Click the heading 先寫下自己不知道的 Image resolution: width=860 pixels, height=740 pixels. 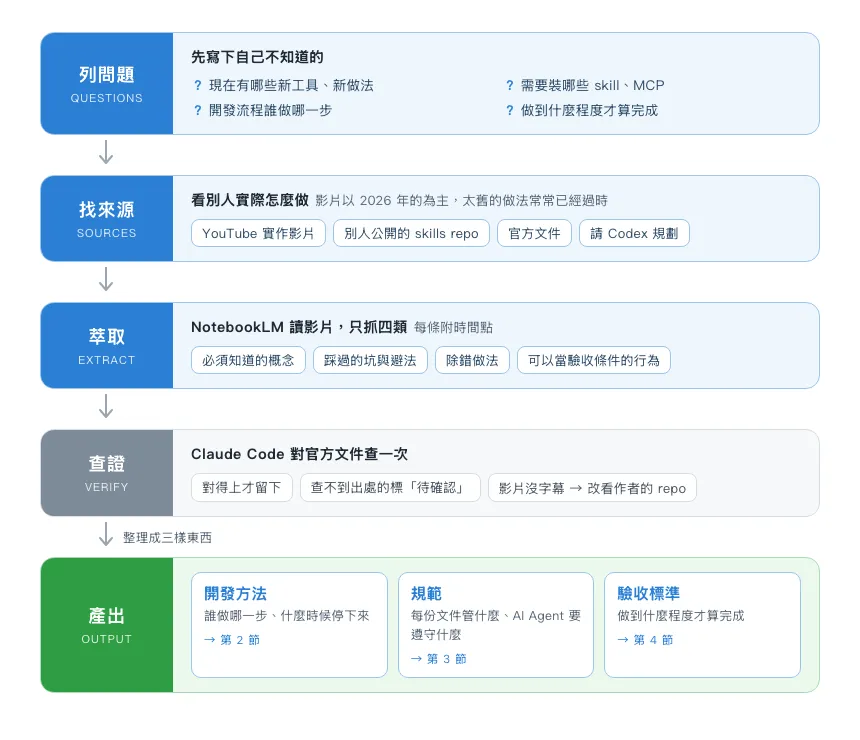pos(257,57)
